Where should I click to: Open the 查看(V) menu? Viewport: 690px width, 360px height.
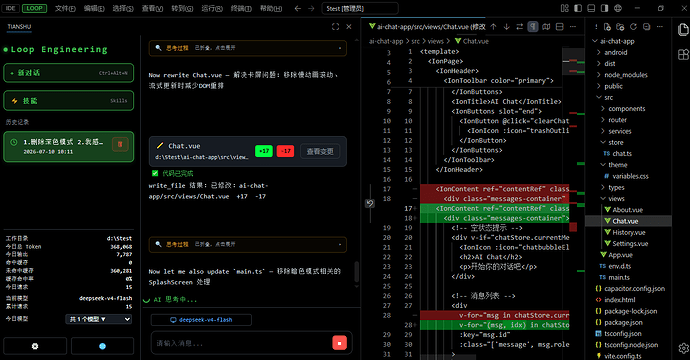point(152,8)
